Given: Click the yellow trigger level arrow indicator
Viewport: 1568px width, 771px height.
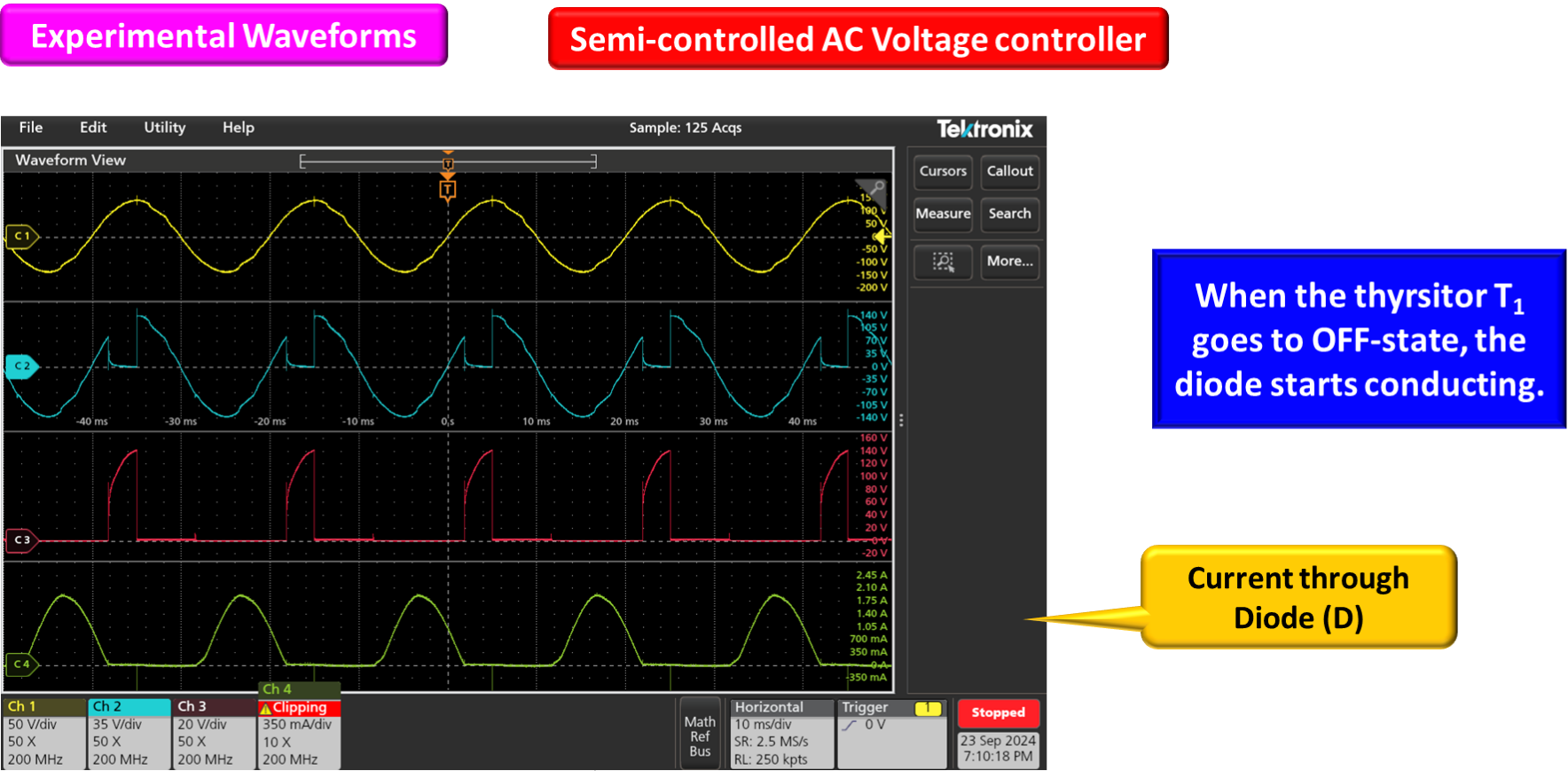Looking at the screenshot, I should pos(881,237).
